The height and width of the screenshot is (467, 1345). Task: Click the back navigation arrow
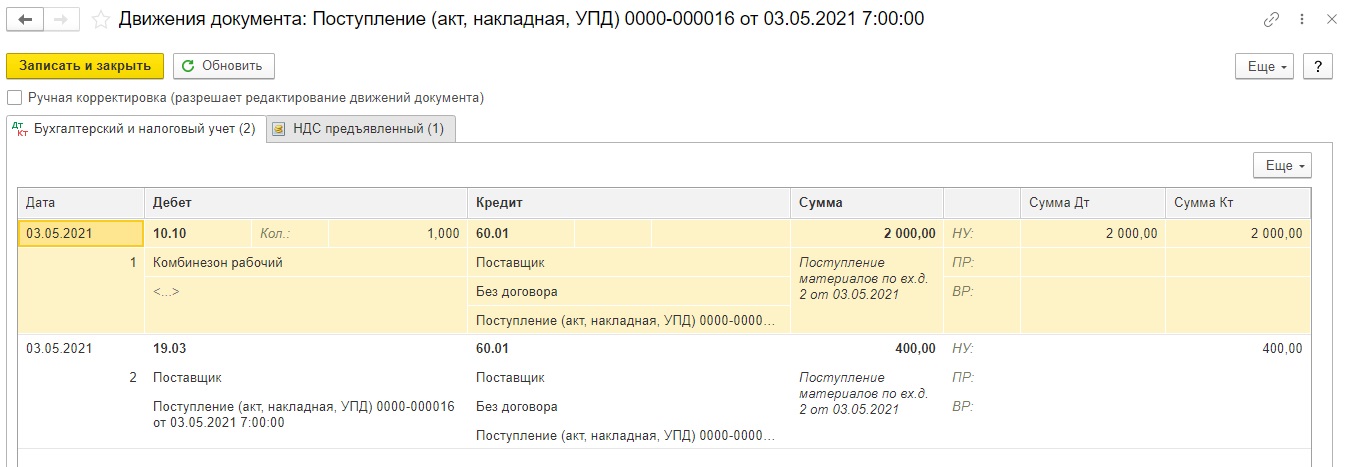tap(25, 19)
